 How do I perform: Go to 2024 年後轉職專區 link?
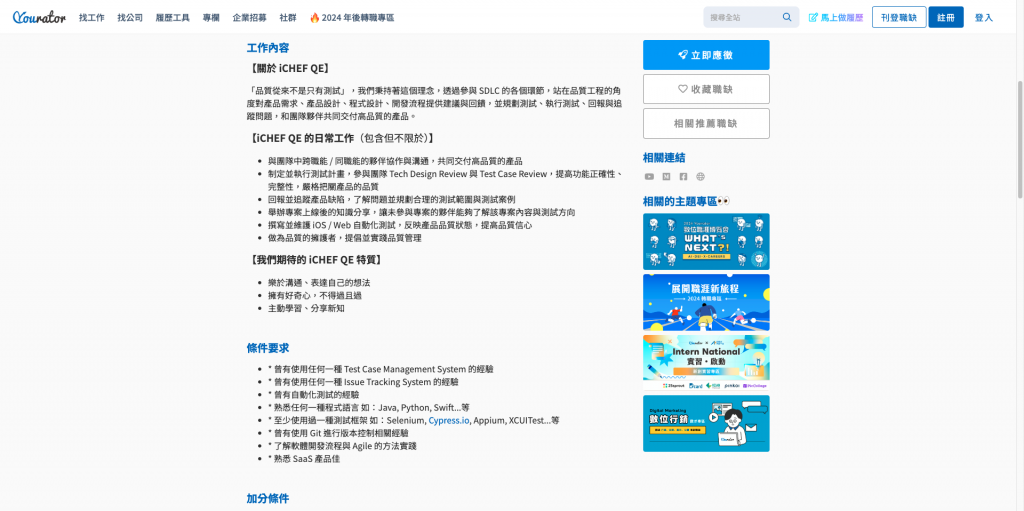[352, 18]
